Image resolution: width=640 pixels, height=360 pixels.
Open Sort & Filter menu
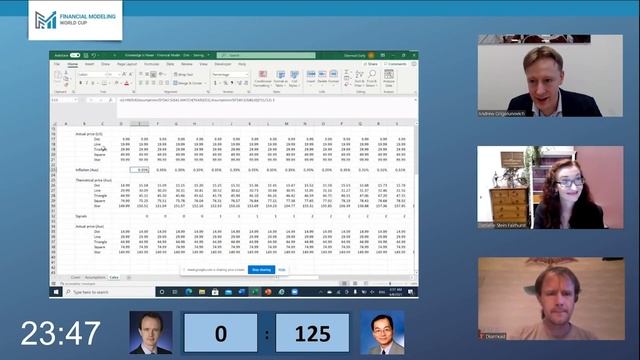click(x=359, y=78)
